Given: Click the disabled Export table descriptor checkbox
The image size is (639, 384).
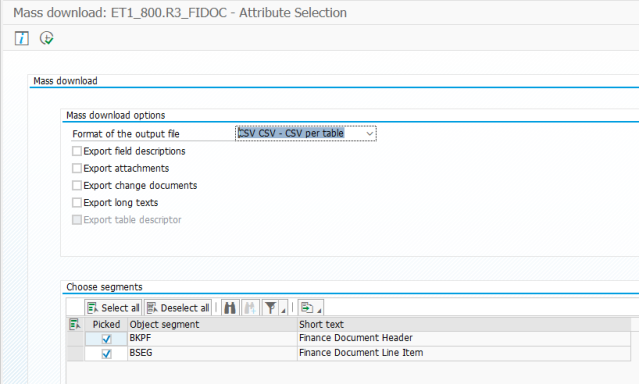Looking at the screenshot, I should [77, 220].
